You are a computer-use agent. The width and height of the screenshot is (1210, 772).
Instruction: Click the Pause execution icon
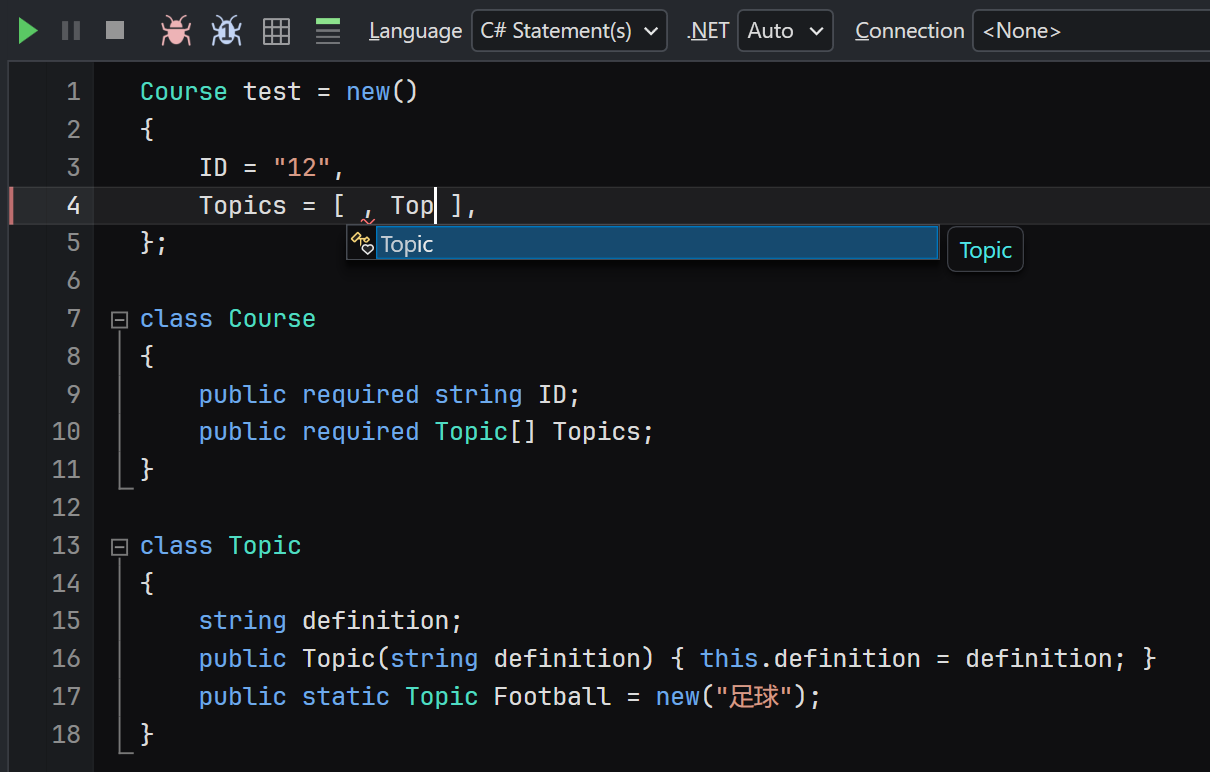71,31
